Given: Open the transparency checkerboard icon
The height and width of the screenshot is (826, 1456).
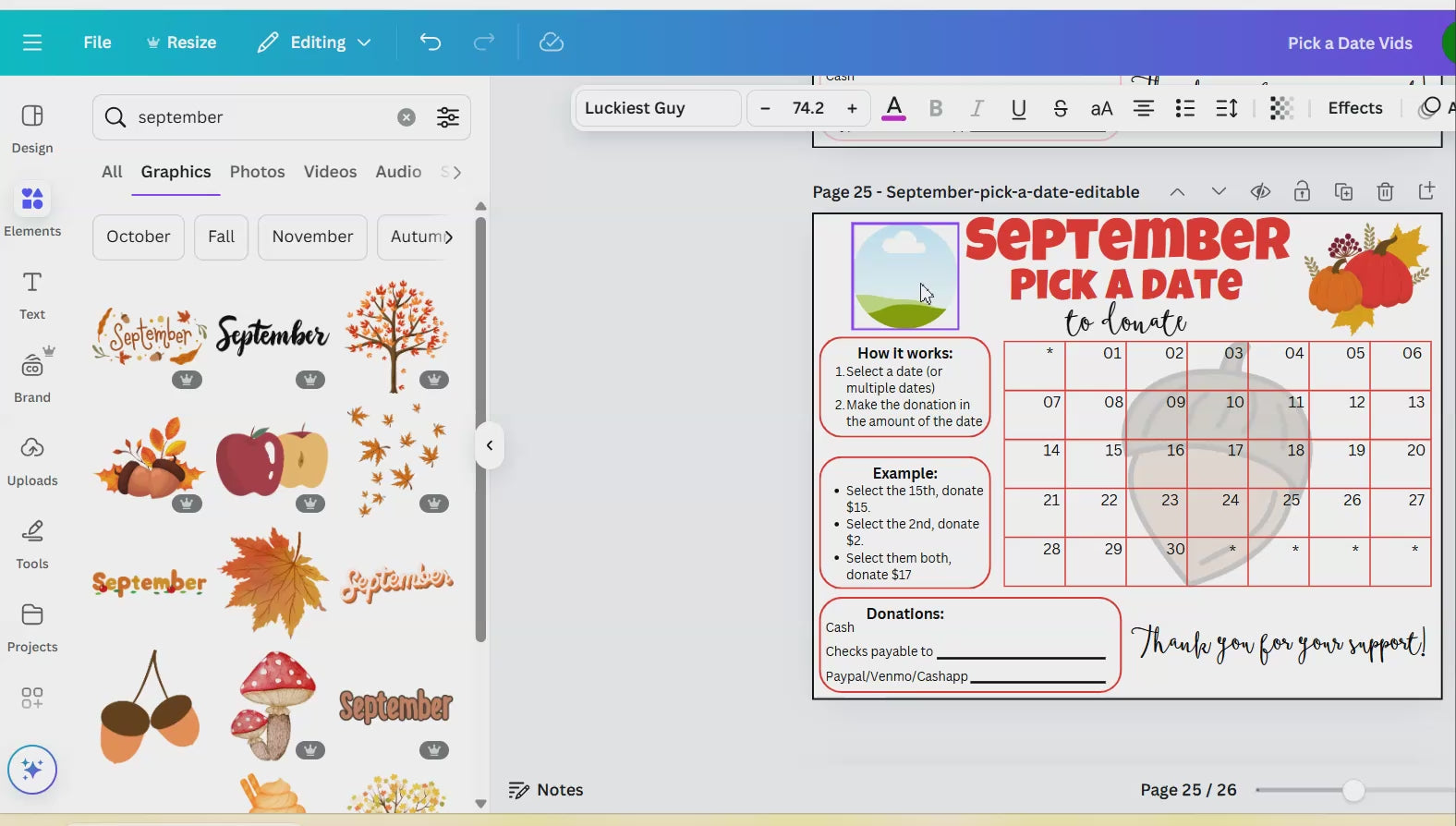Looking at the screenshot, I should (x=1281, y=108).
